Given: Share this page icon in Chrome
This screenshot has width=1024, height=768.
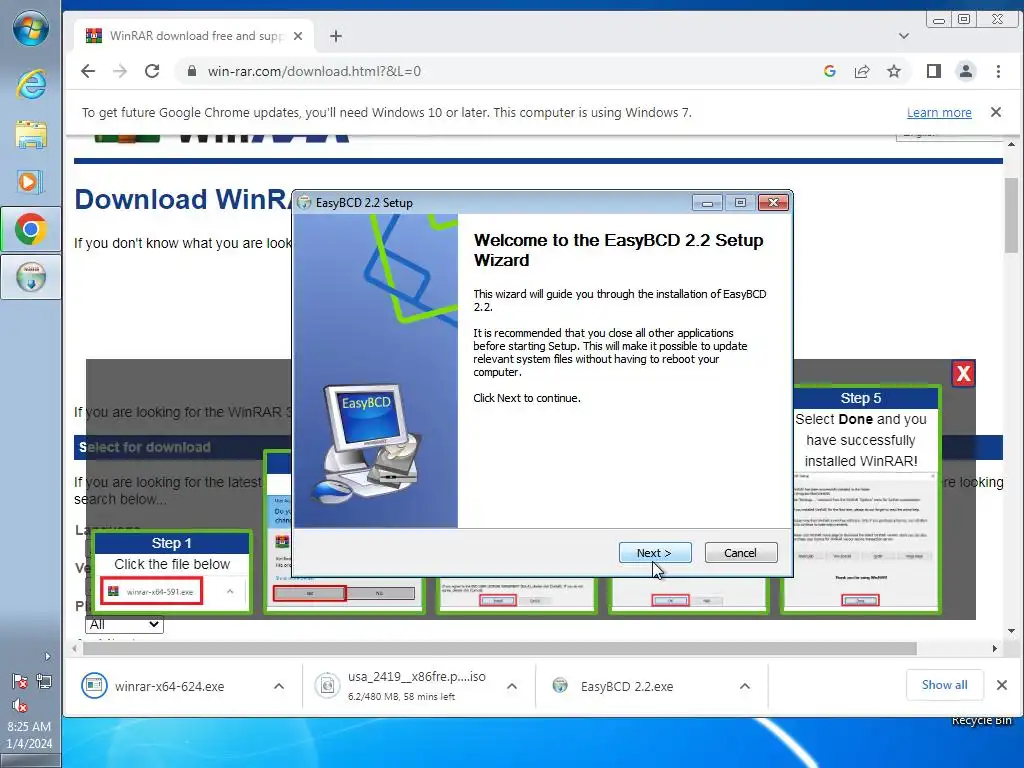Looking at the screenshot, I should click(x=862, y=71).
